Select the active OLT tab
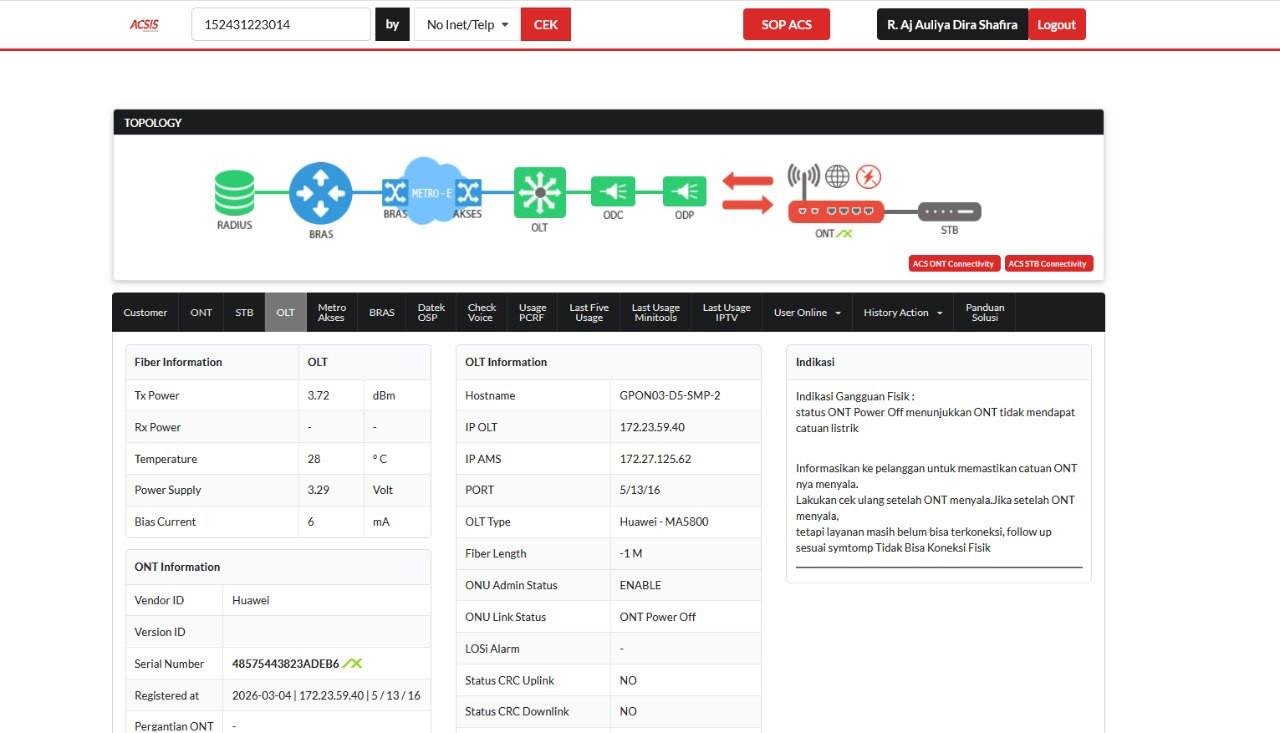Image resolution: width=1280 pixels, height=733 pixels. [x=285, y=312]
